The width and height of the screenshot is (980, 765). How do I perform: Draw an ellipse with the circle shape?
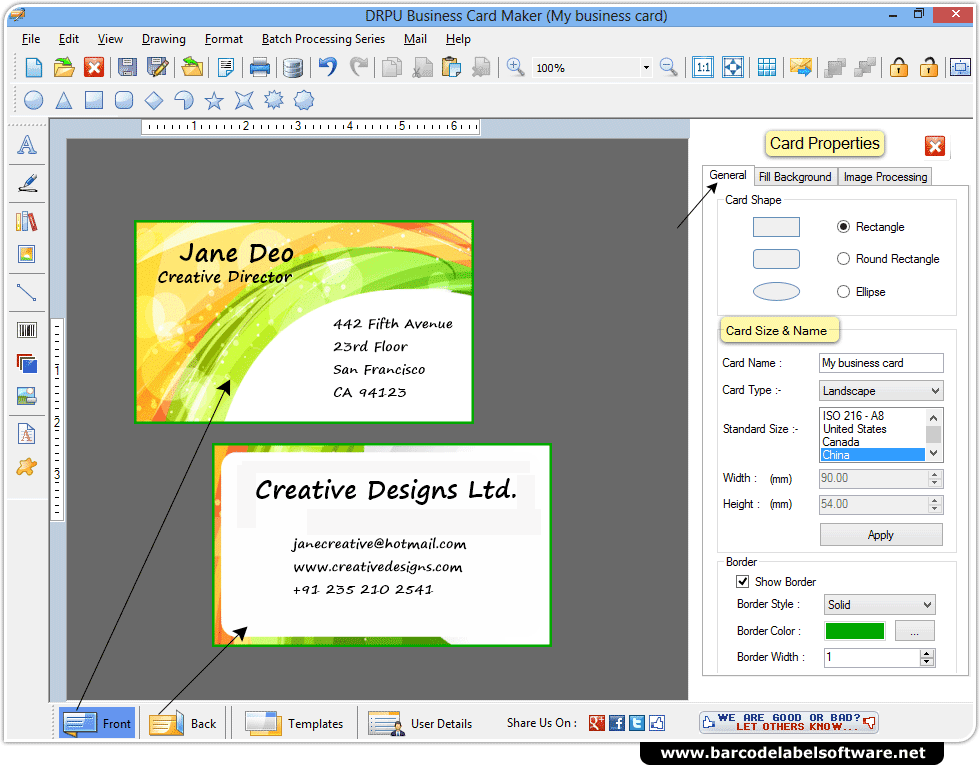pyautogui.click(x=33, y=100)
